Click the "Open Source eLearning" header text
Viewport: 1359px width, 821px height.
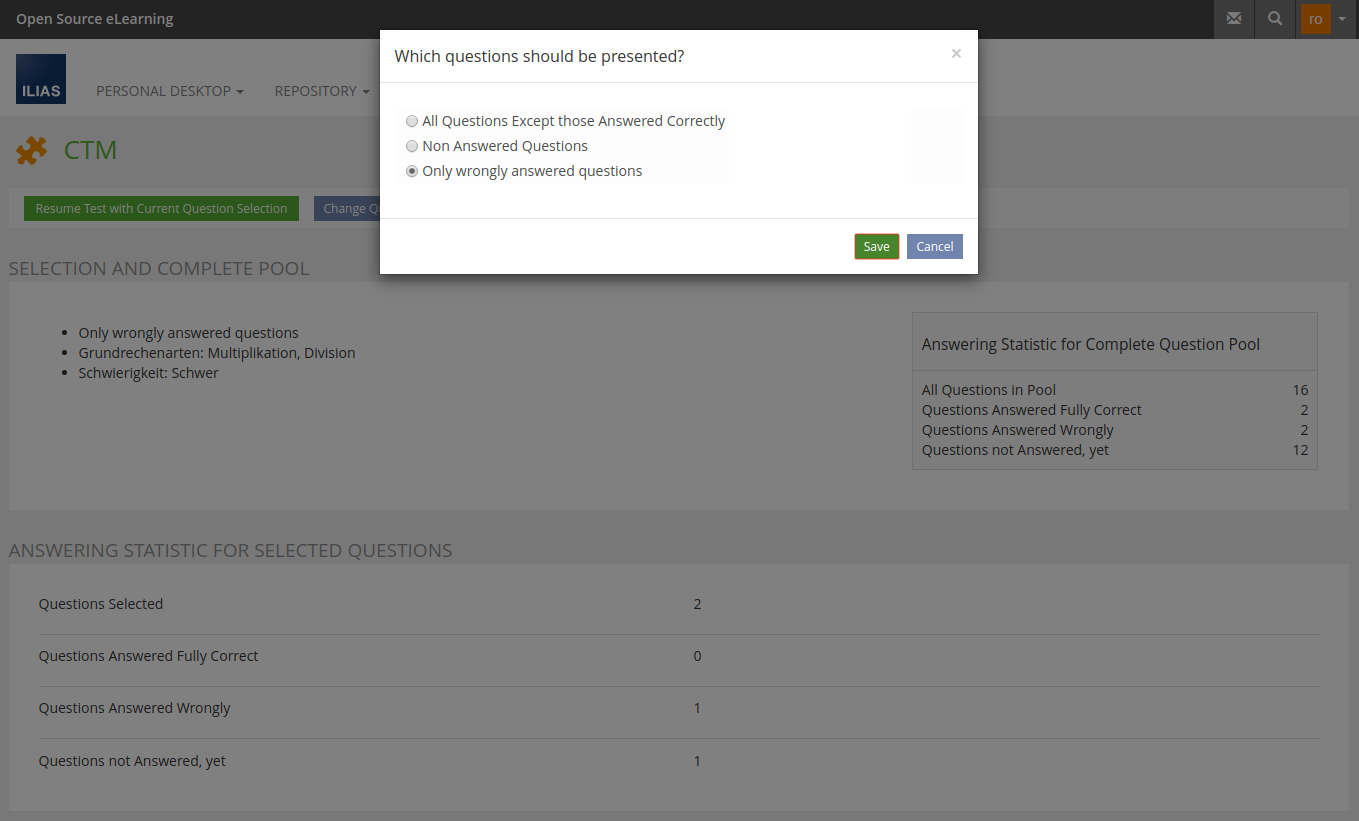click(95, 19)
